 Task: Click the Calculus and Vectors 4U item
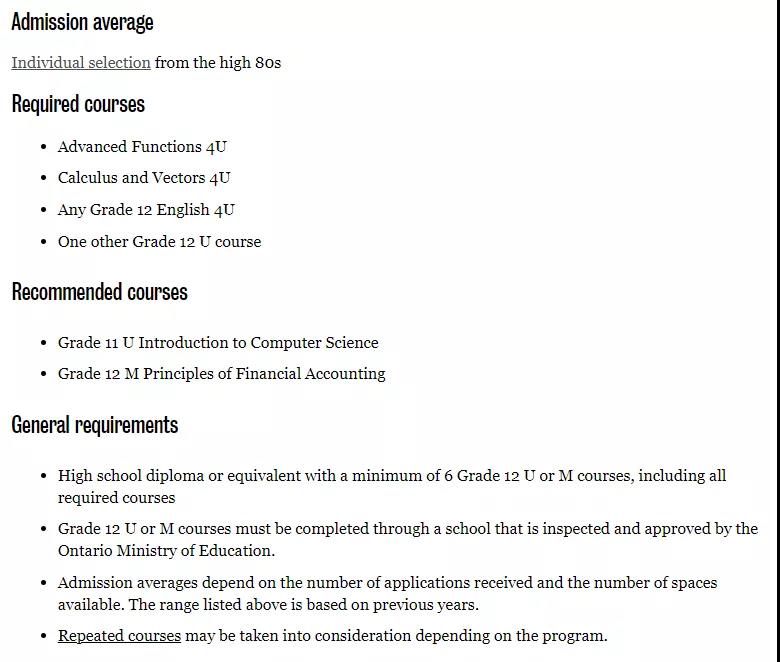144,178
